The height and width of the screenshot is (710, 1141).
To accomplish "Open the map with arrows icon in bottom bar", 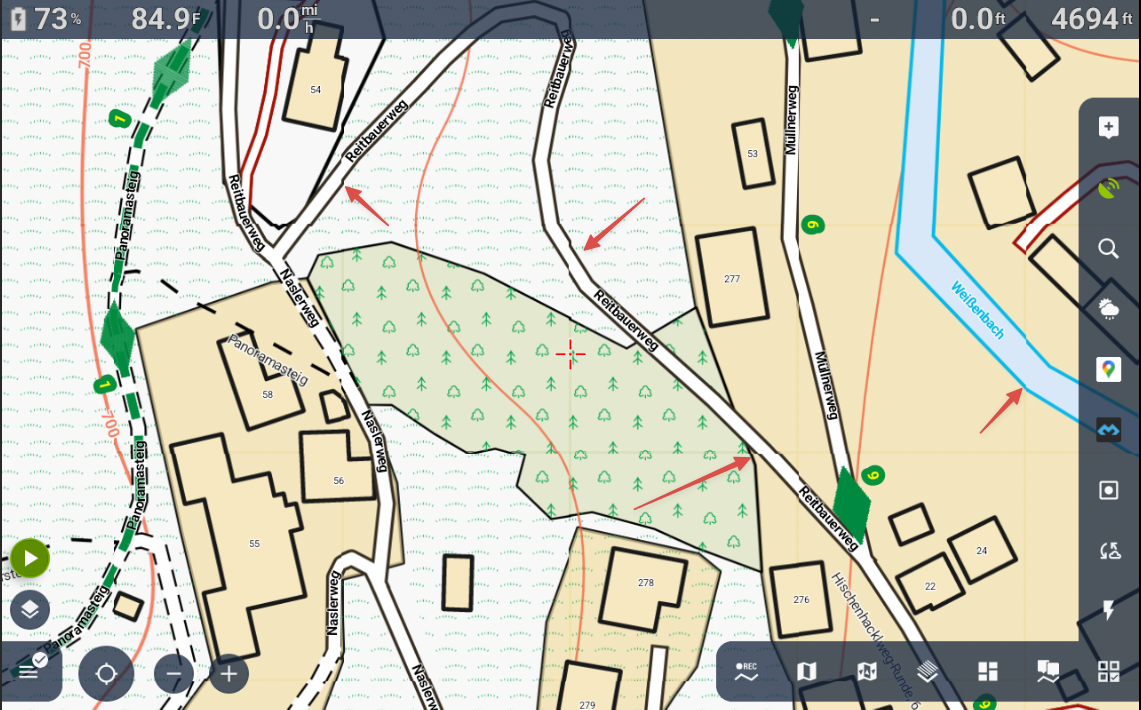I will 867,672.
